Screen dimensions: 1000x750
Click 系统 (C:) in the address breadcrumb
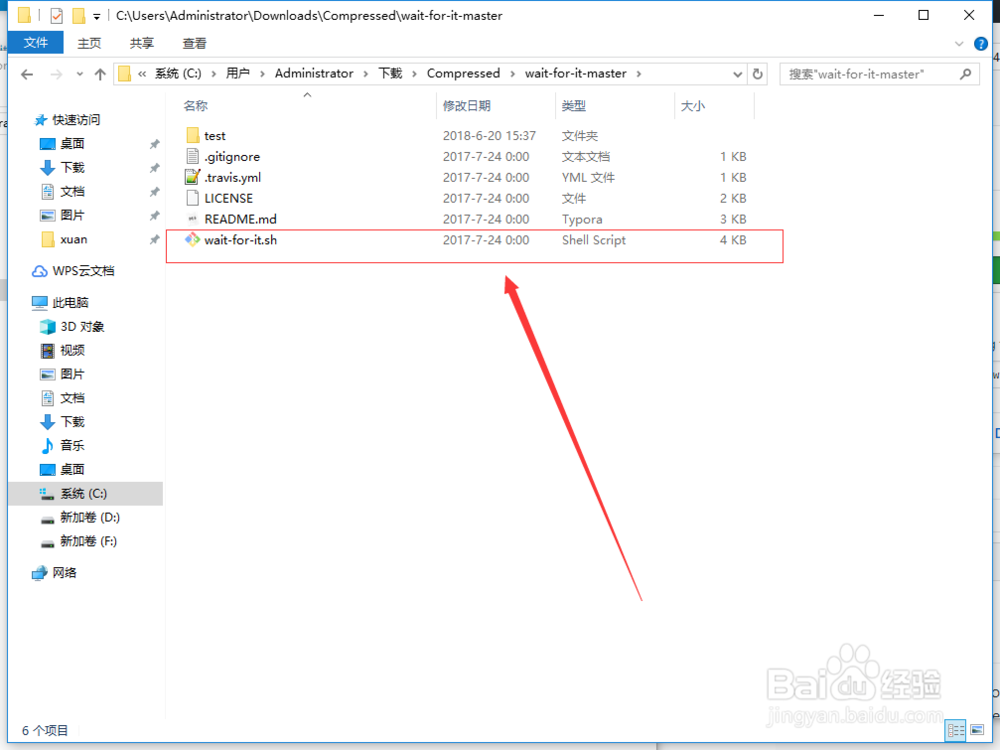(x=178, y=73)
